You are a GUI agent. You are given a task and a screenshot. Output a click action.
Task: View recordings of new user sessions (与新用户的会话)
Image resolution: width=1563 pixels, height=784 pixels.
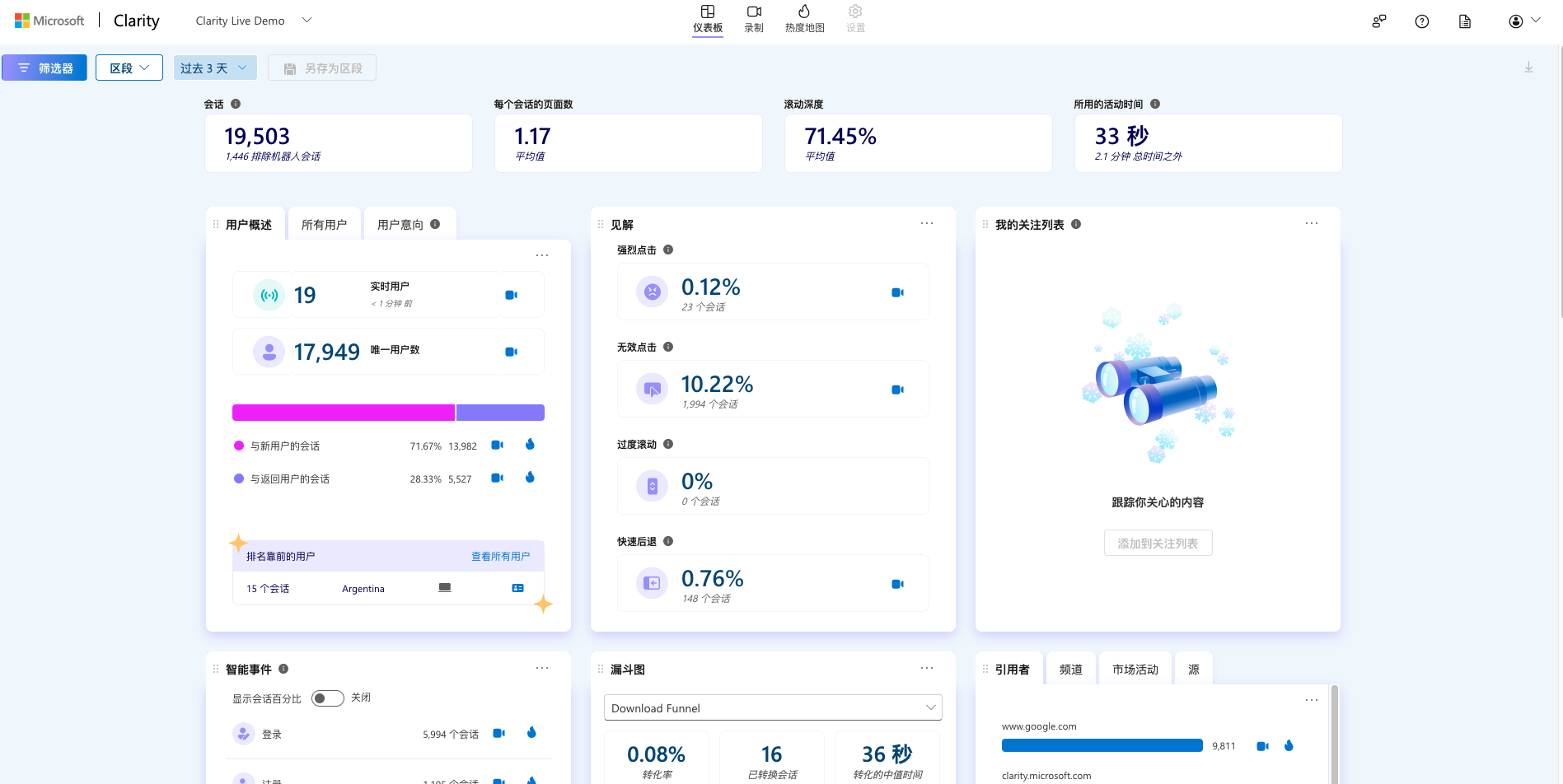pyautogui.click(x=497, y=445)
